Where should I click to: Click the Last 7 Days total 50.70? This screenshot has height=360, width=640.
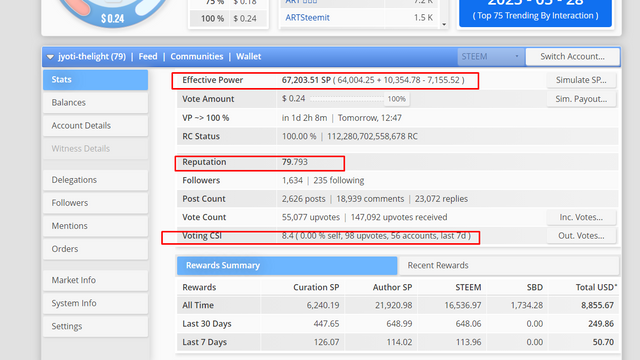pos(603,342)
